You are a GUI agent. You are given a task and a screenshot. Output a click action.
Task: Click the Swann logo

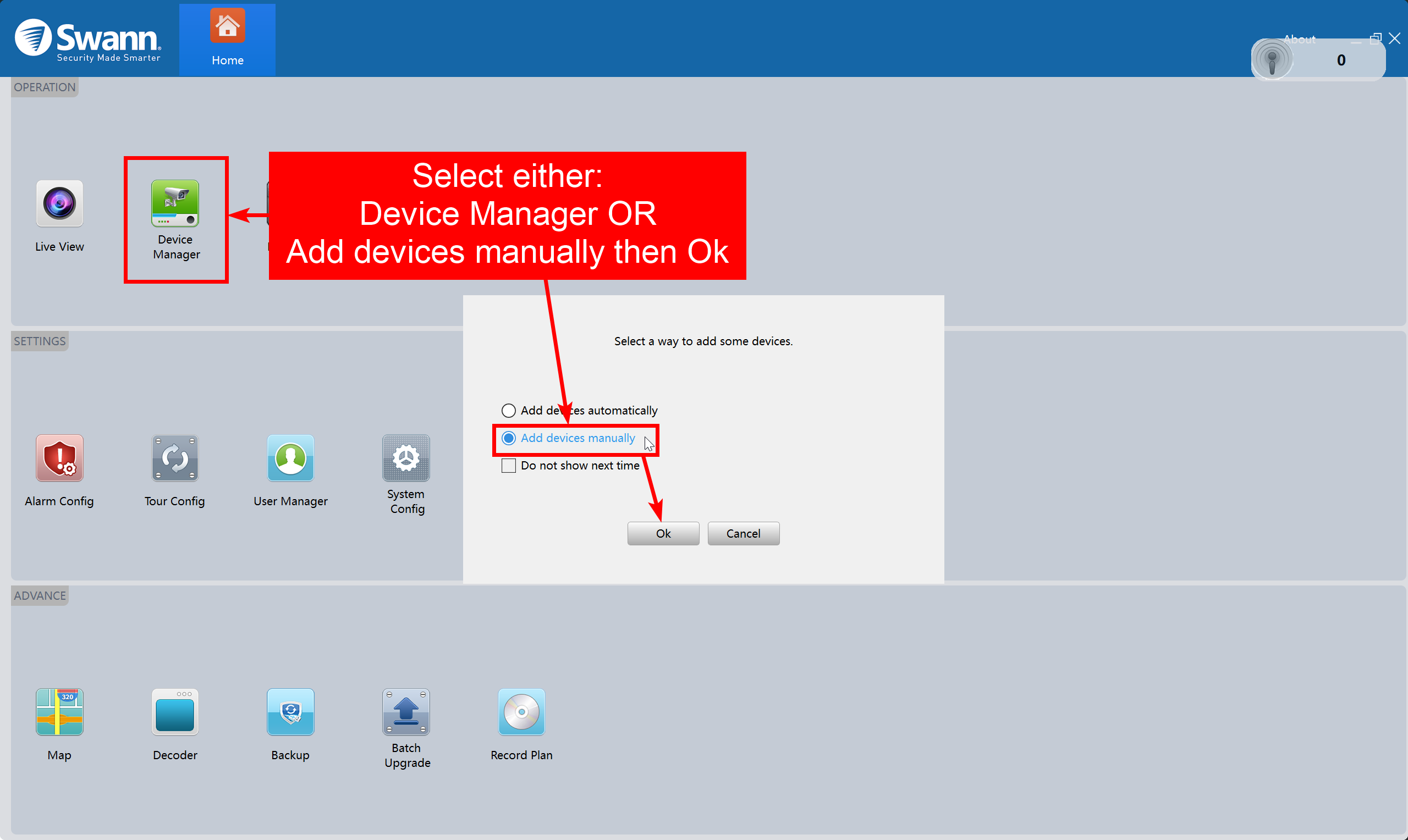point(88,40)
